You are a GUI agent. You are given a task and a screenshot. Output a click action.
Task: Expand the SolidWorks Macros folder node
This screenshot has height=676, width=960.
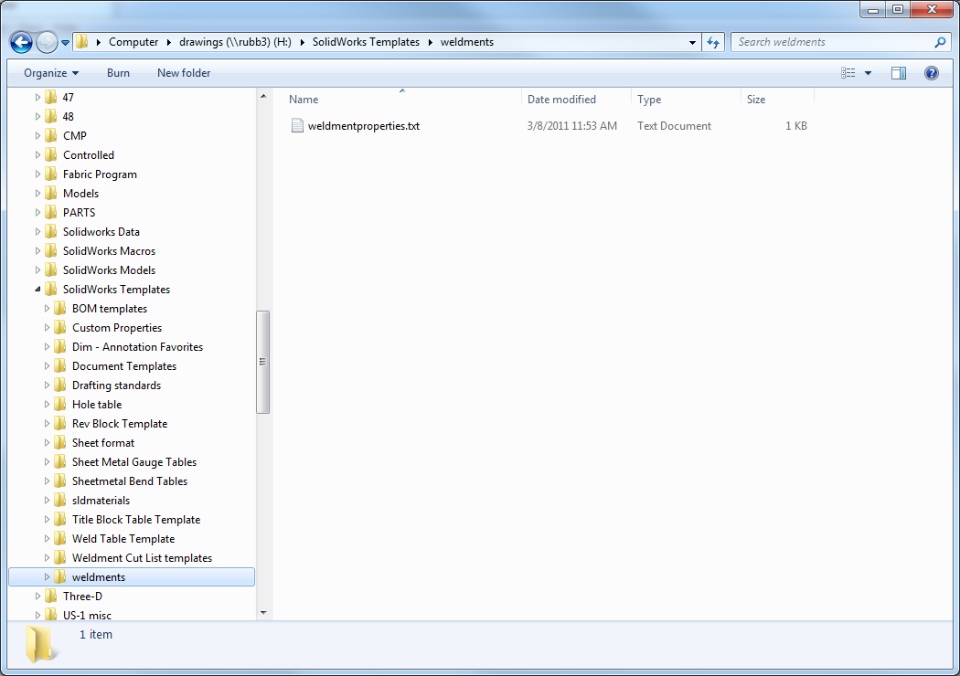(x=37, y=251)
